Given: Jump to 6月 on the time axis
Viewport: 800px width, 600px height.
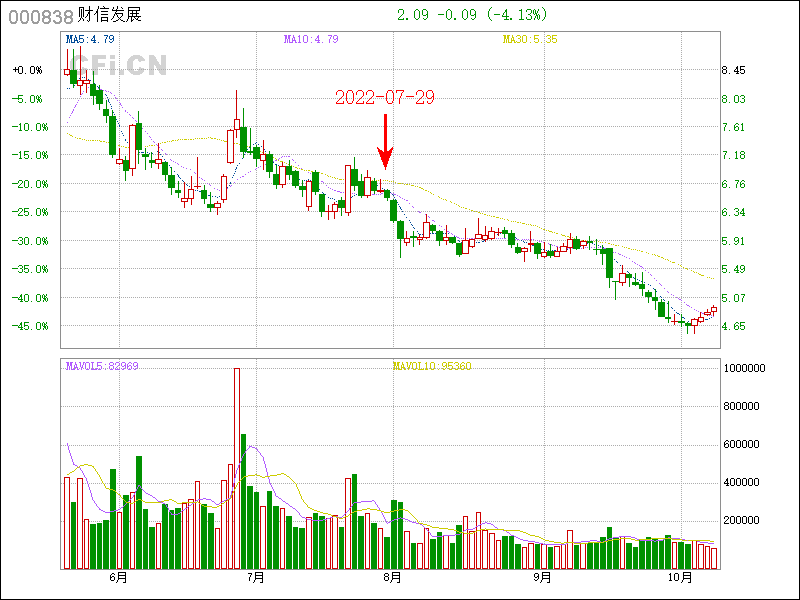Looking at the screenshot, I should coord(118,577).
